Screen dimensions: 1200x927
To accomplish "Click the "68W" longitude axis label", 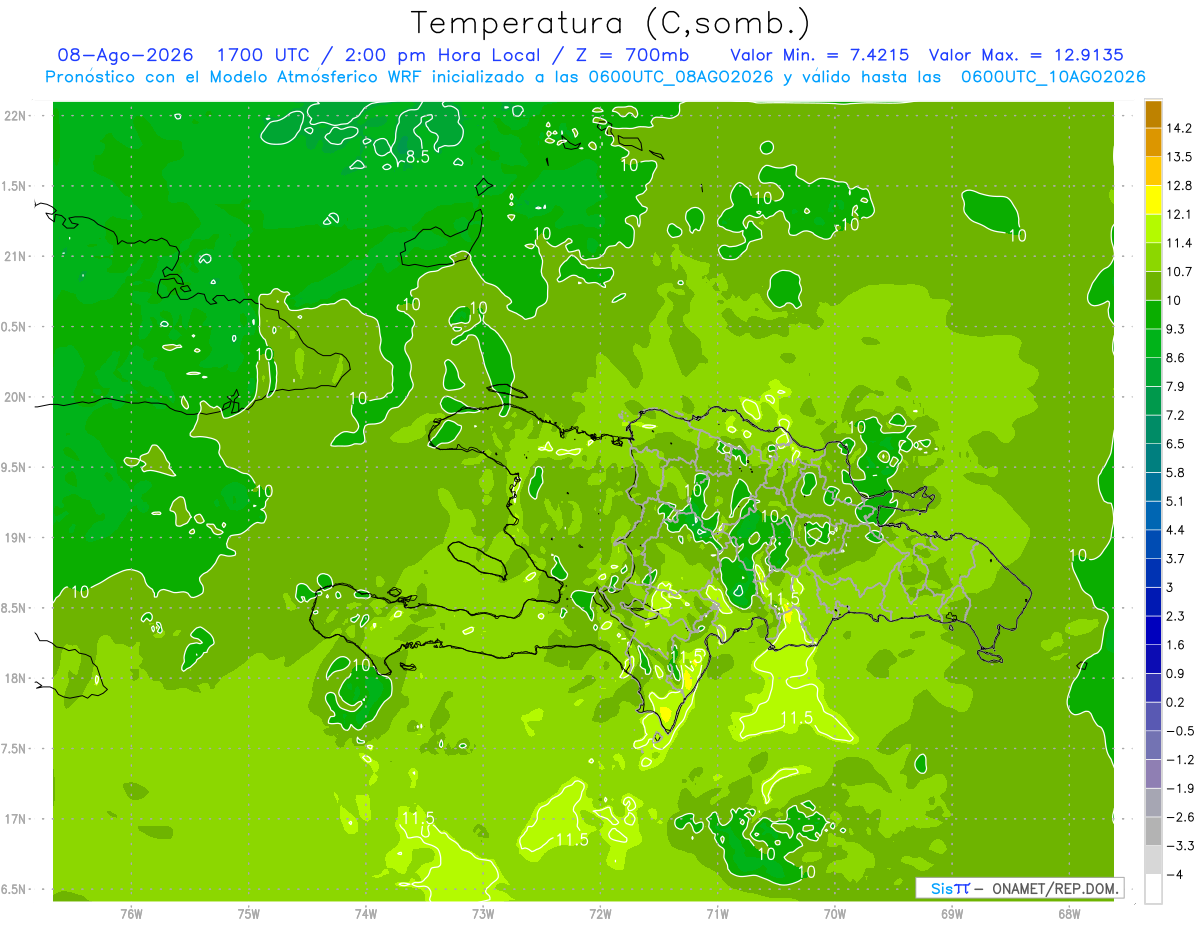I will coord(1069,914).
